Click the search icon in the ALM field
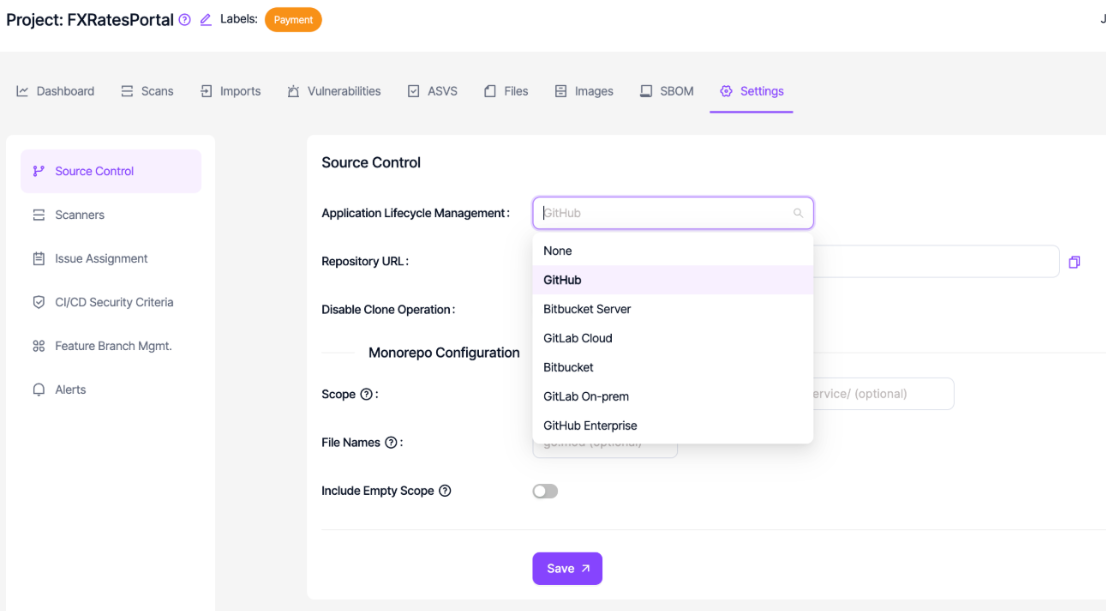Viewport: 1106px width, 611px height. coord(798,213)
